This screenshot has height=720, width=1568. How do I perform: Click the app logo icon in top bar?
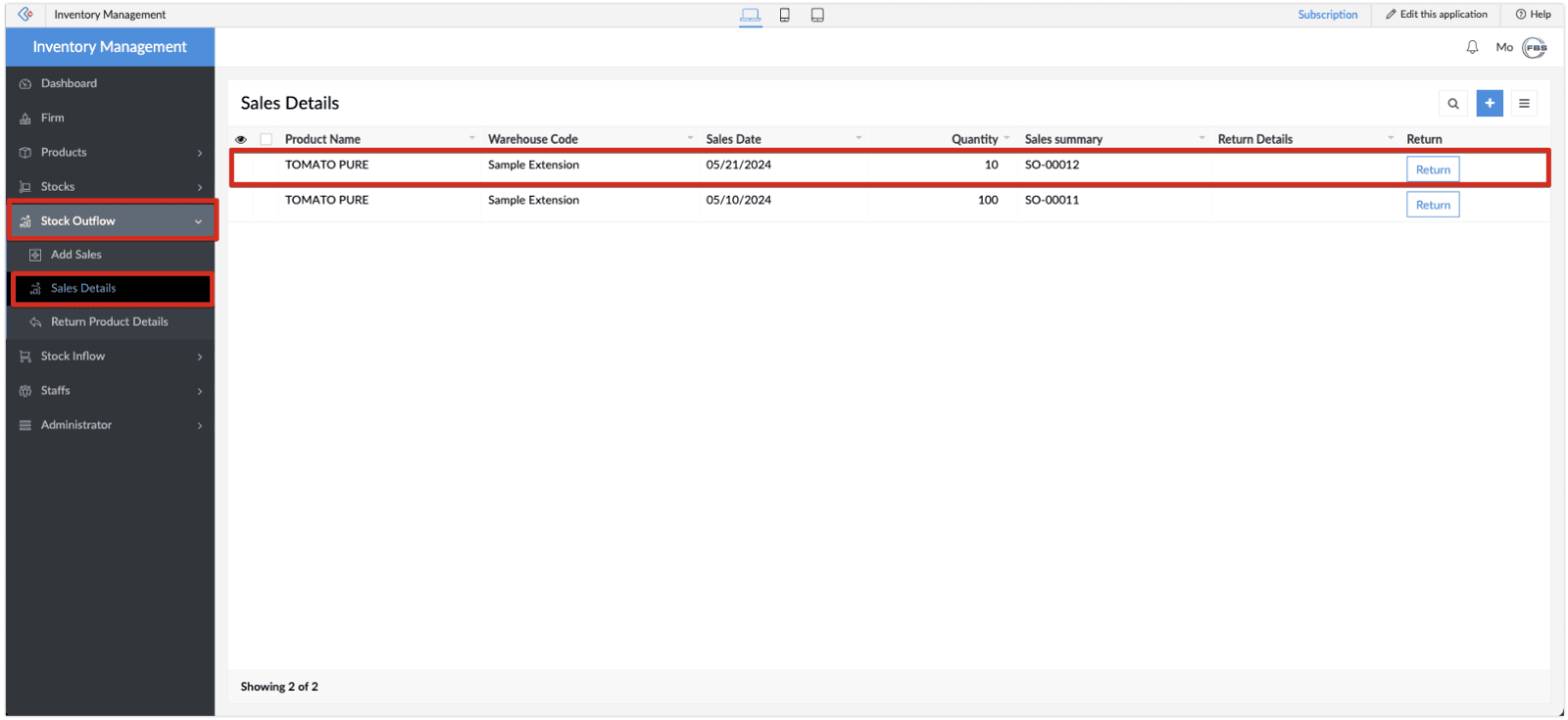[25, 14]
